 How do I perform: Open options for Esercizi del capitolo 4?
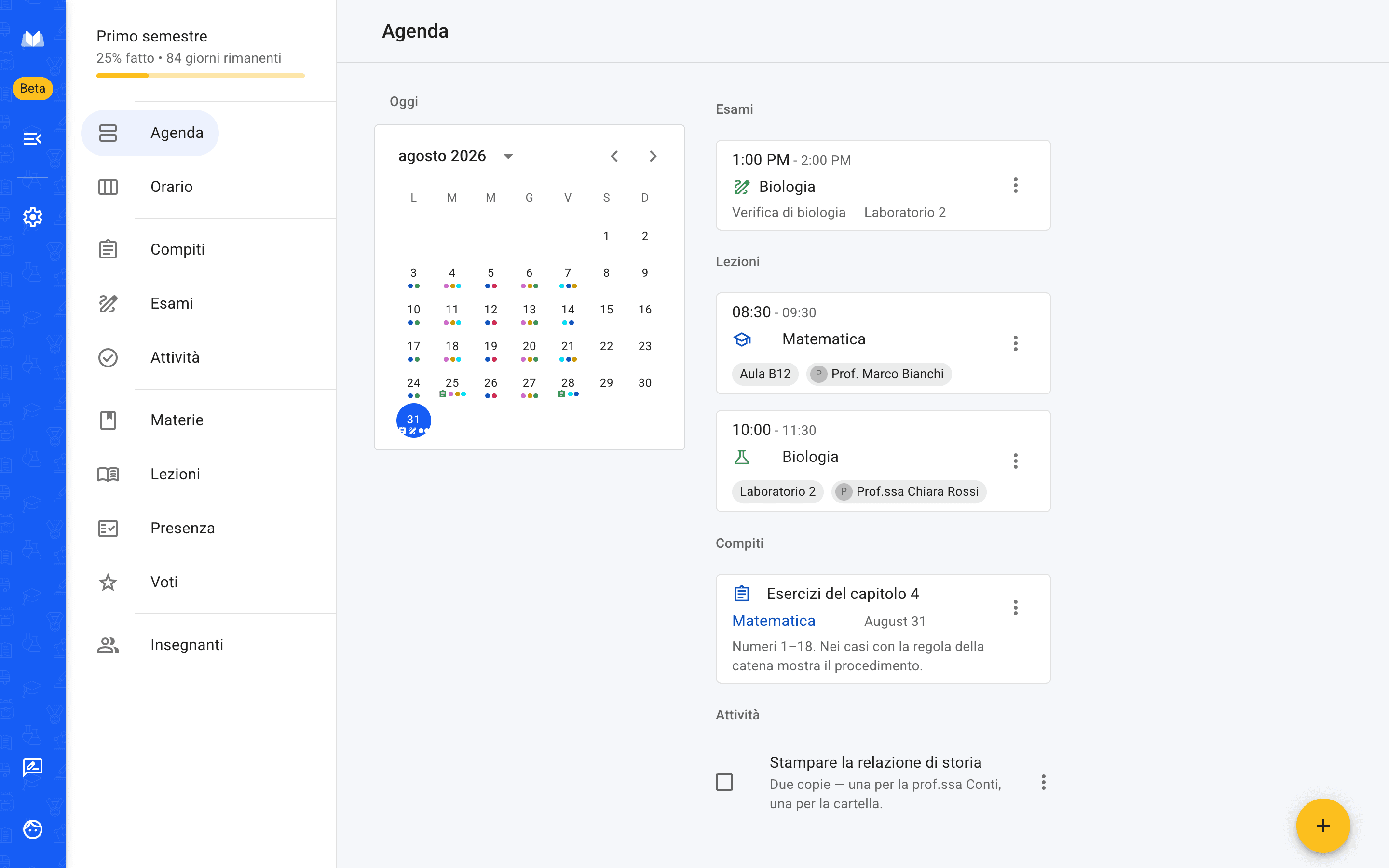tap(1015, 608)
